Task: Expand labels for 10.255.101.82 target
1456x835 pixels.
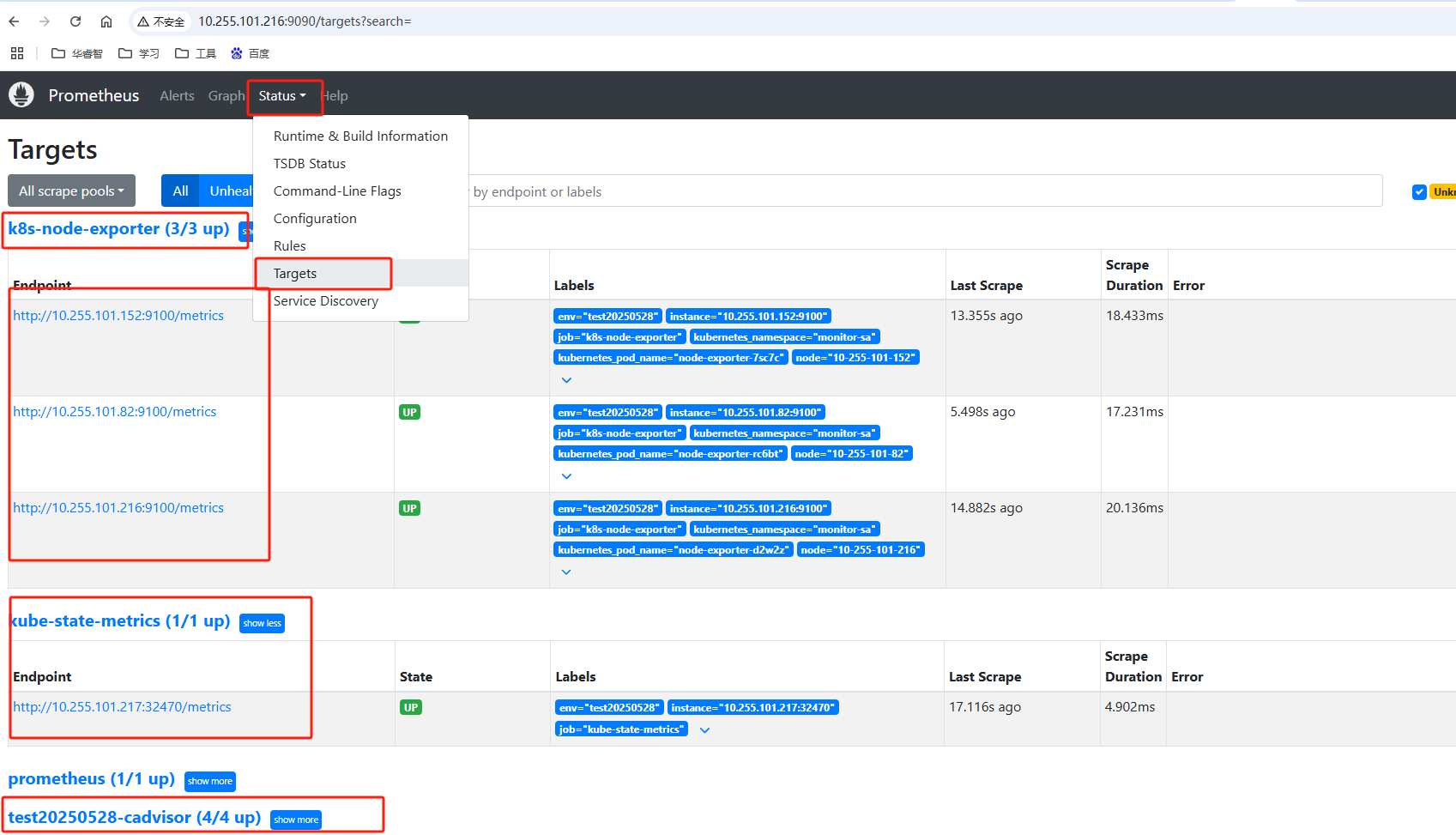Action: [566, 476]
